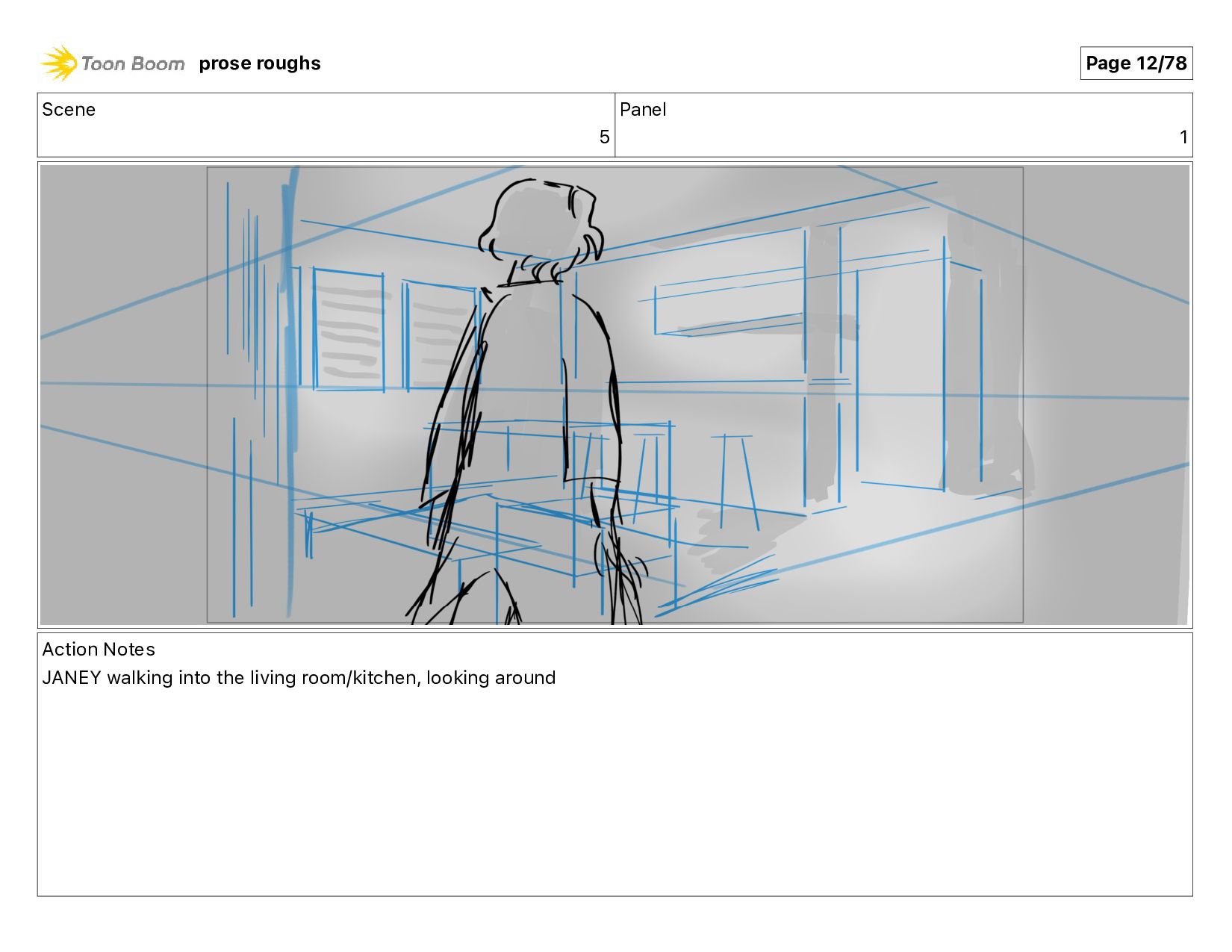Click the "Action Notes" heading
The height and width of the screenshot is (952, 1232).
pos(99,650)
